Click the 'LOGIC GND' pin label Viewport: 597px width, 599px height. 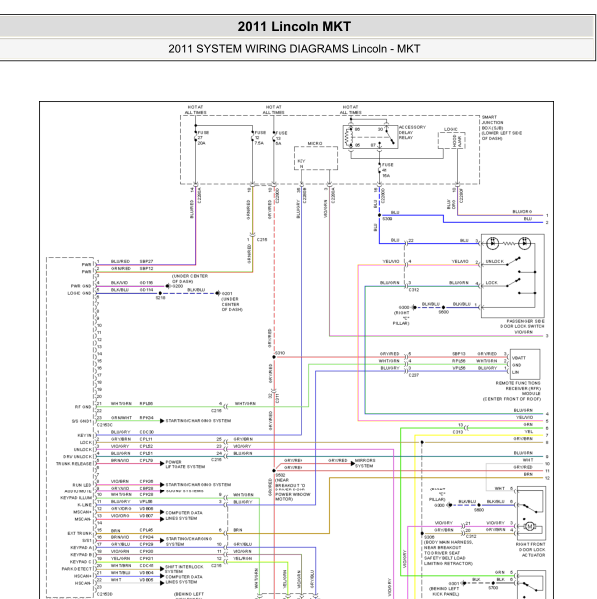(79, 293)
